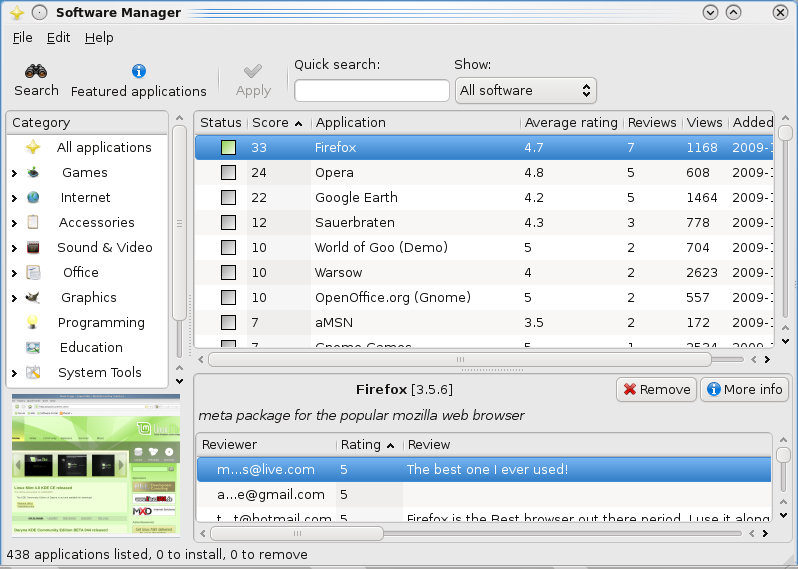Click the Programming lightbulb icon
Viewport: 798px width, 569px height.
(34, 322)
